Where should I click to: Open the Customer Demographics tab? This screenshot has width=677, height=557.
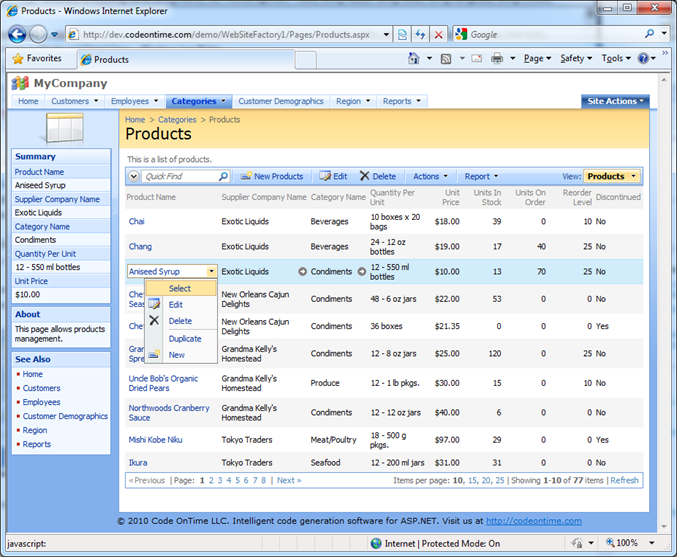[281, 101]
